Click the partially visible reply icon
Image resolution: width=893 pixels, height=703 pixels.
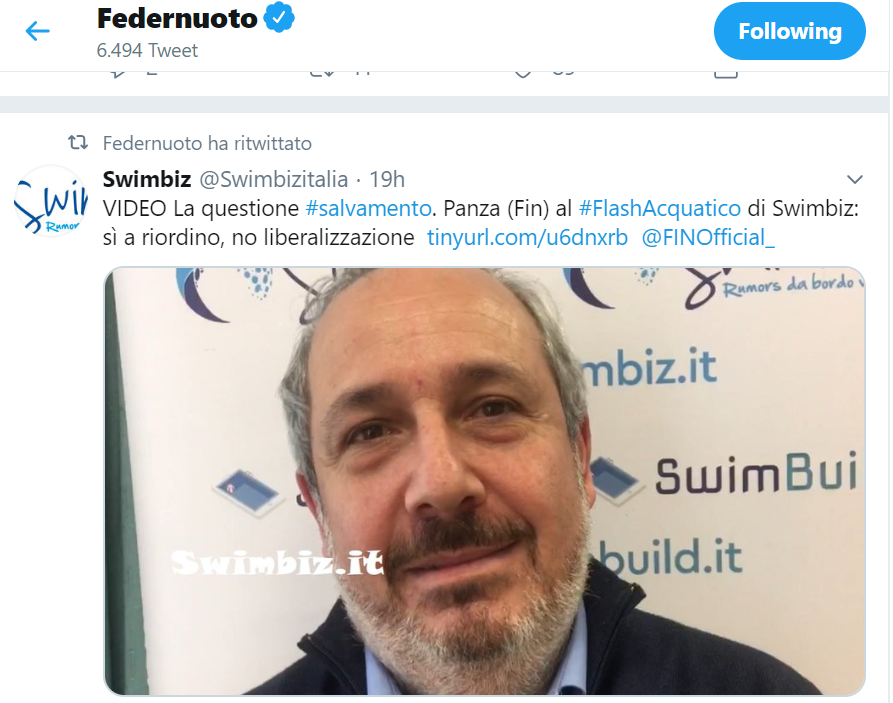click(x=118, y=73)
